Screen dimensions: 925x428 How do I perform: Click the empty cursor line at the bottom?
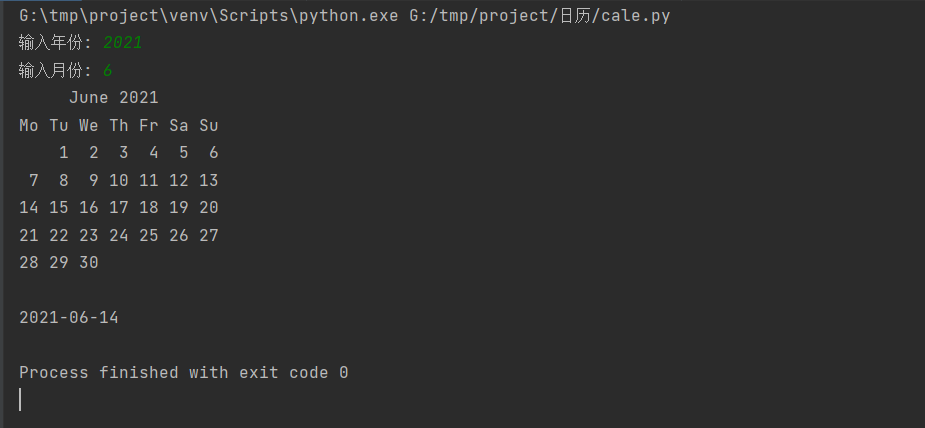[x=20, y=400]
